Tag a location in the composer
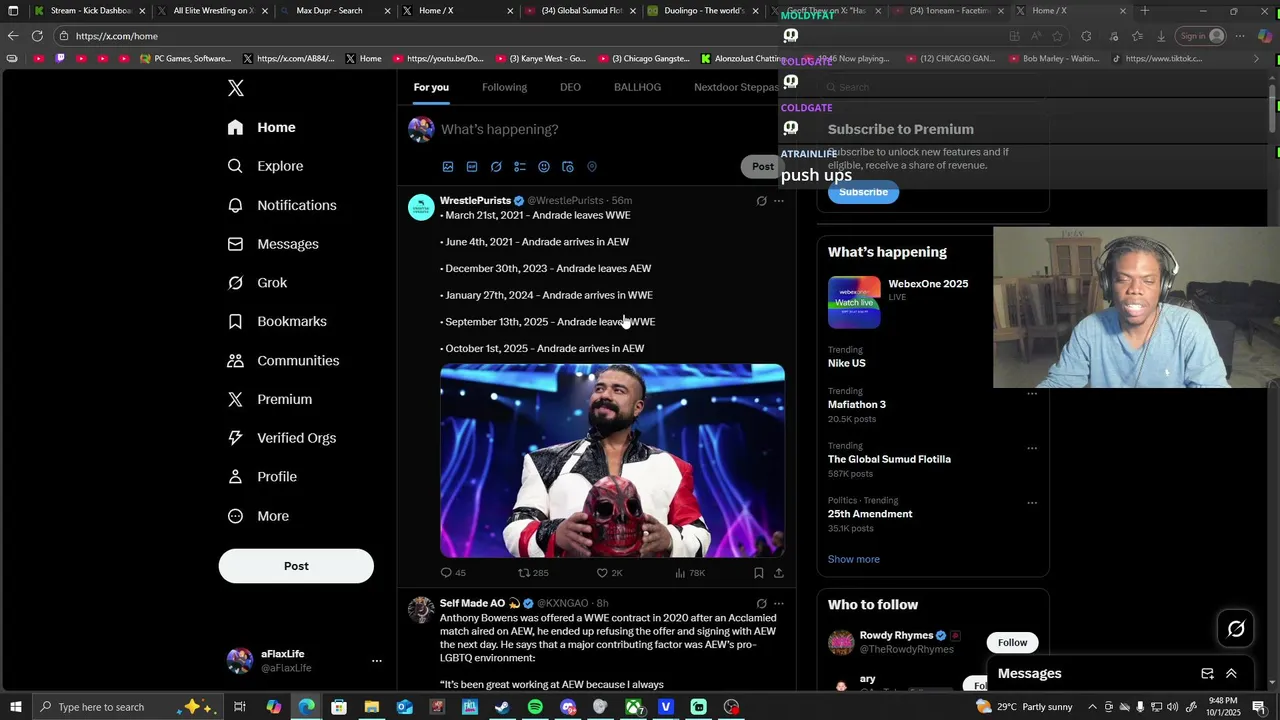The image size is (1280, 720). tap(592, 167)
